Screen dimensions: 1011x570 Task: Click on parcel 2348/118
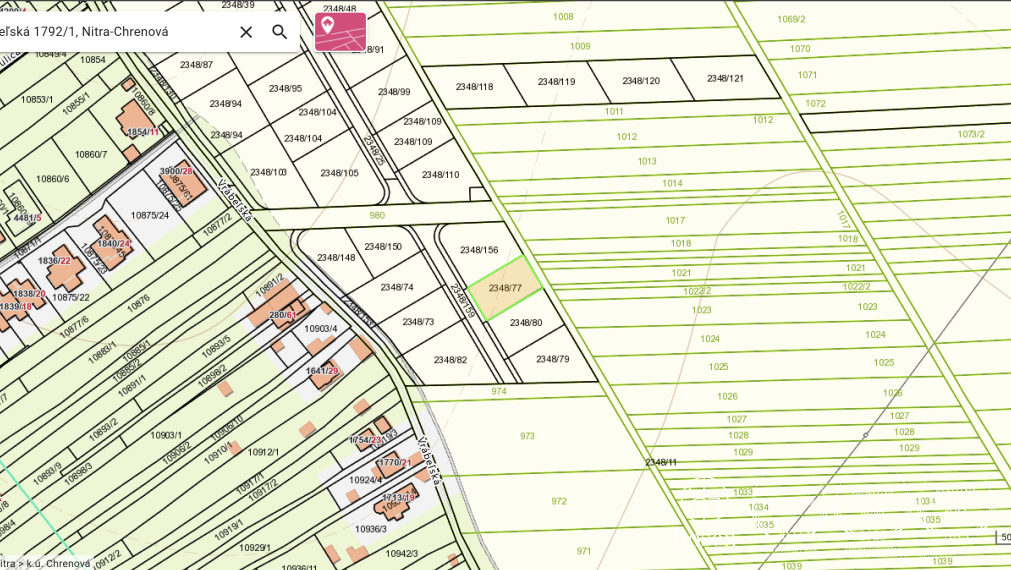pos(474,87)
